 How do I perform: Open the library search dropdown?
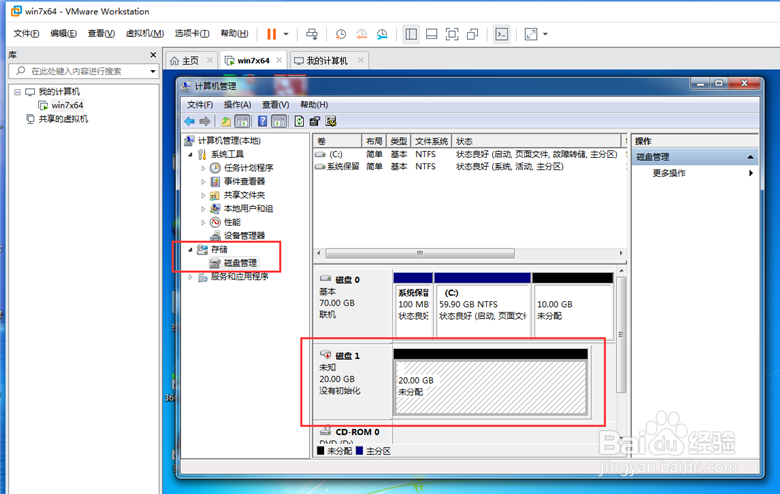pos(153,71)
